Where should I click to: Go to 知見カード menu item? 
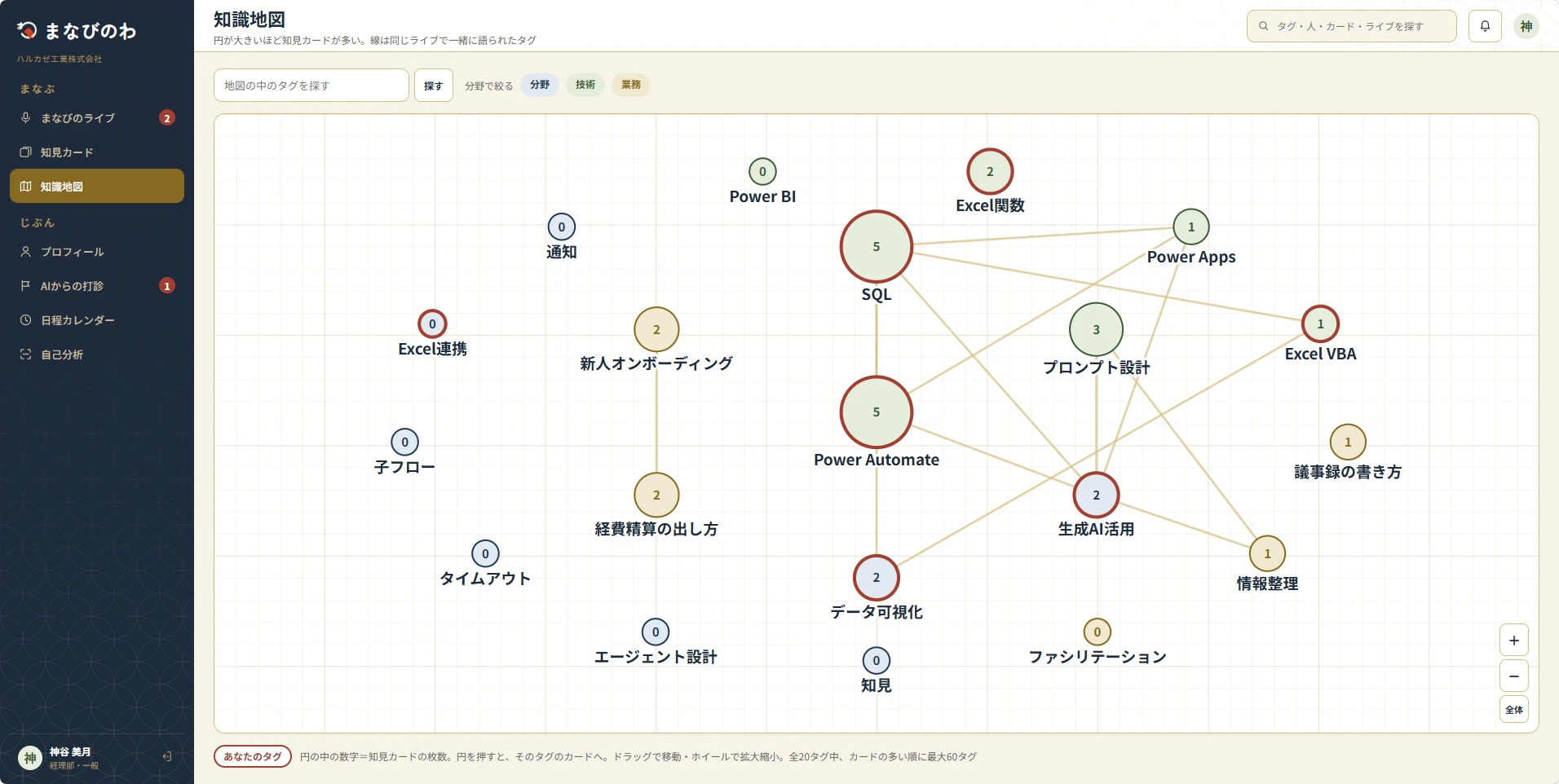coord(97,152)
